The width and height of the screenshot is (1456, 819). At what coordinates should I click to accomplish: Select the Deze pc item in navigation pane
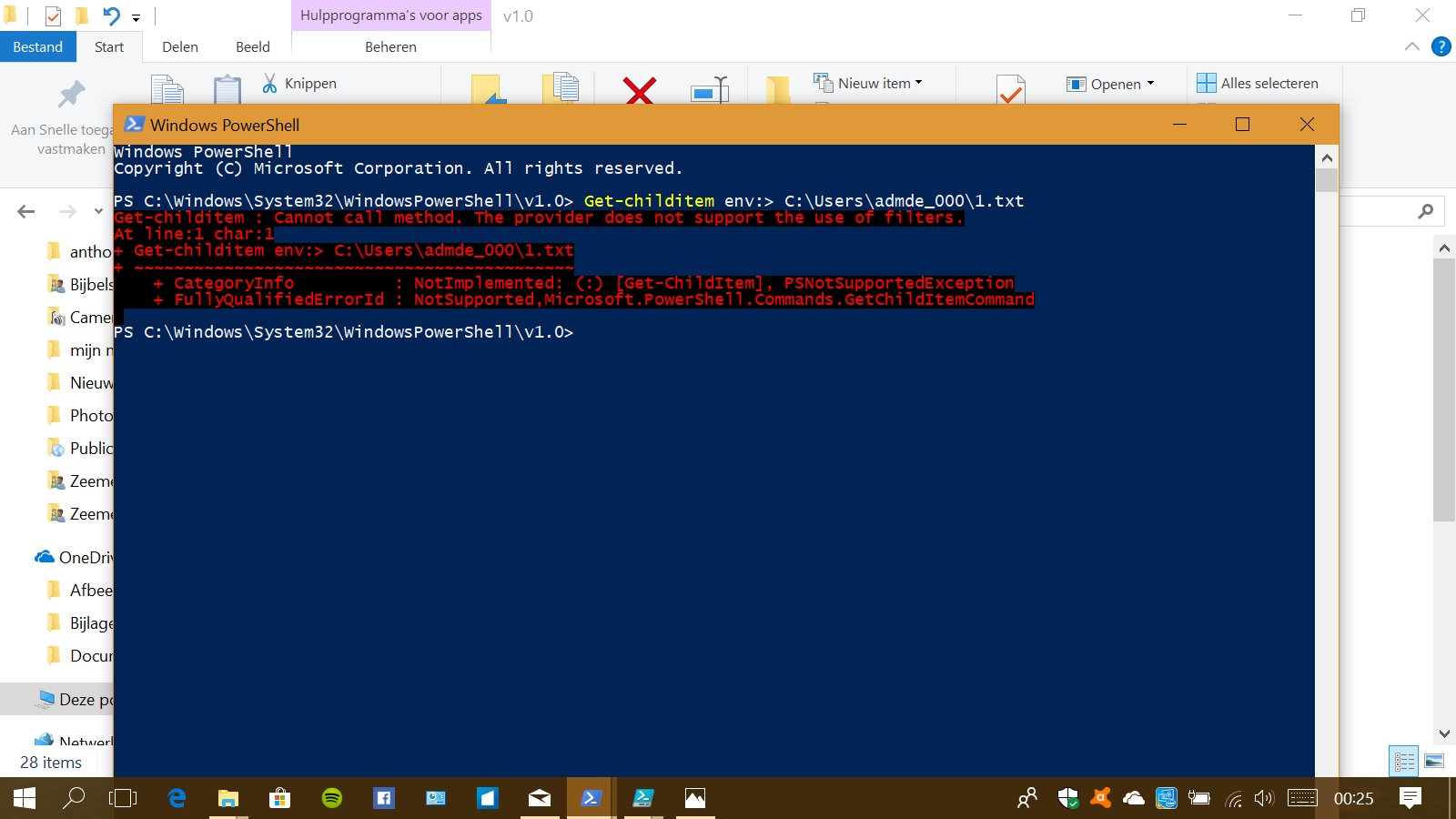coord(75,699)
